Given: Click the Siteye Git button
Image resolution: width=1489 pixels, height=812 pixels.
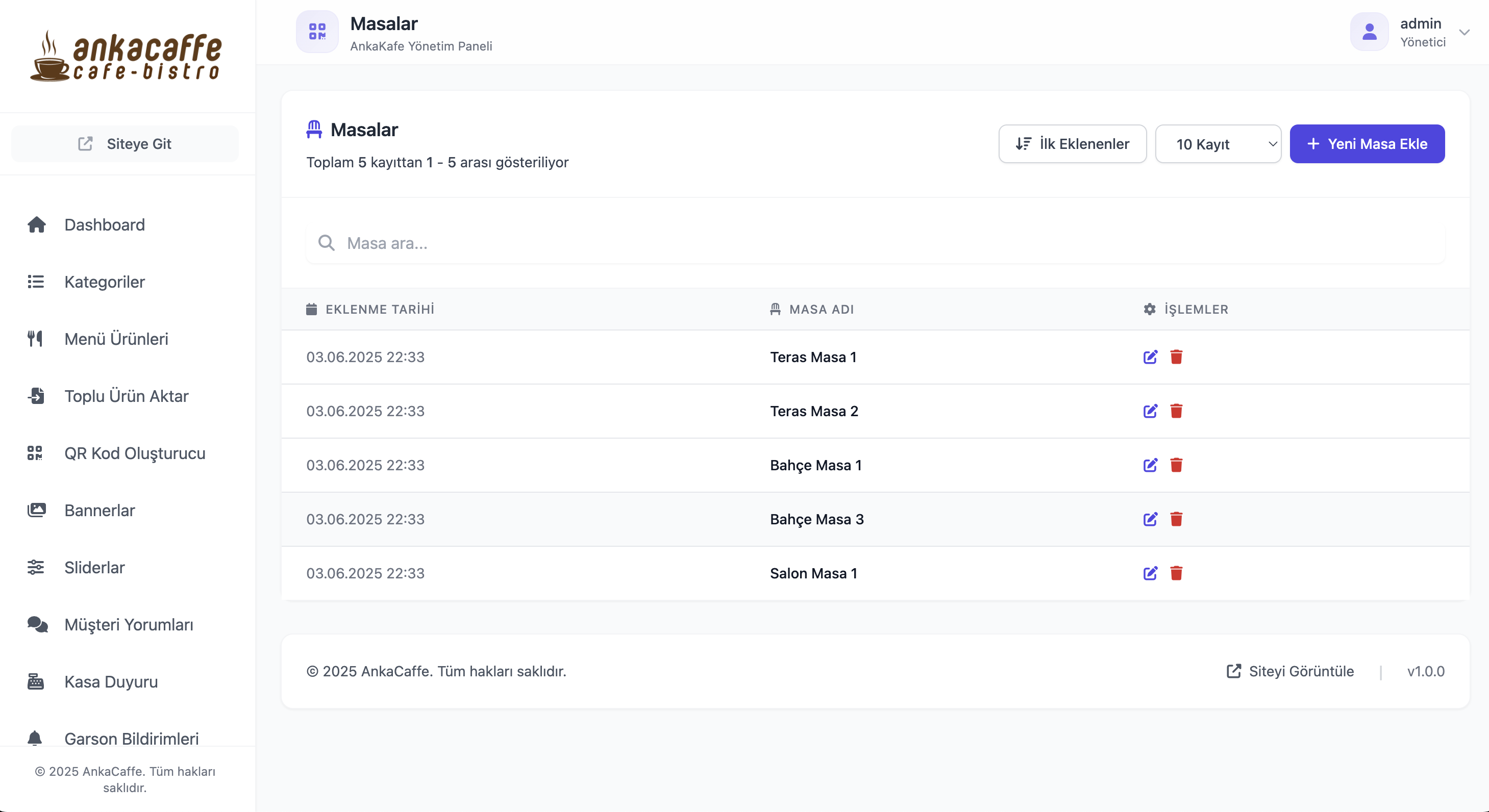Looking at the screenshot, I should point(125,144).
